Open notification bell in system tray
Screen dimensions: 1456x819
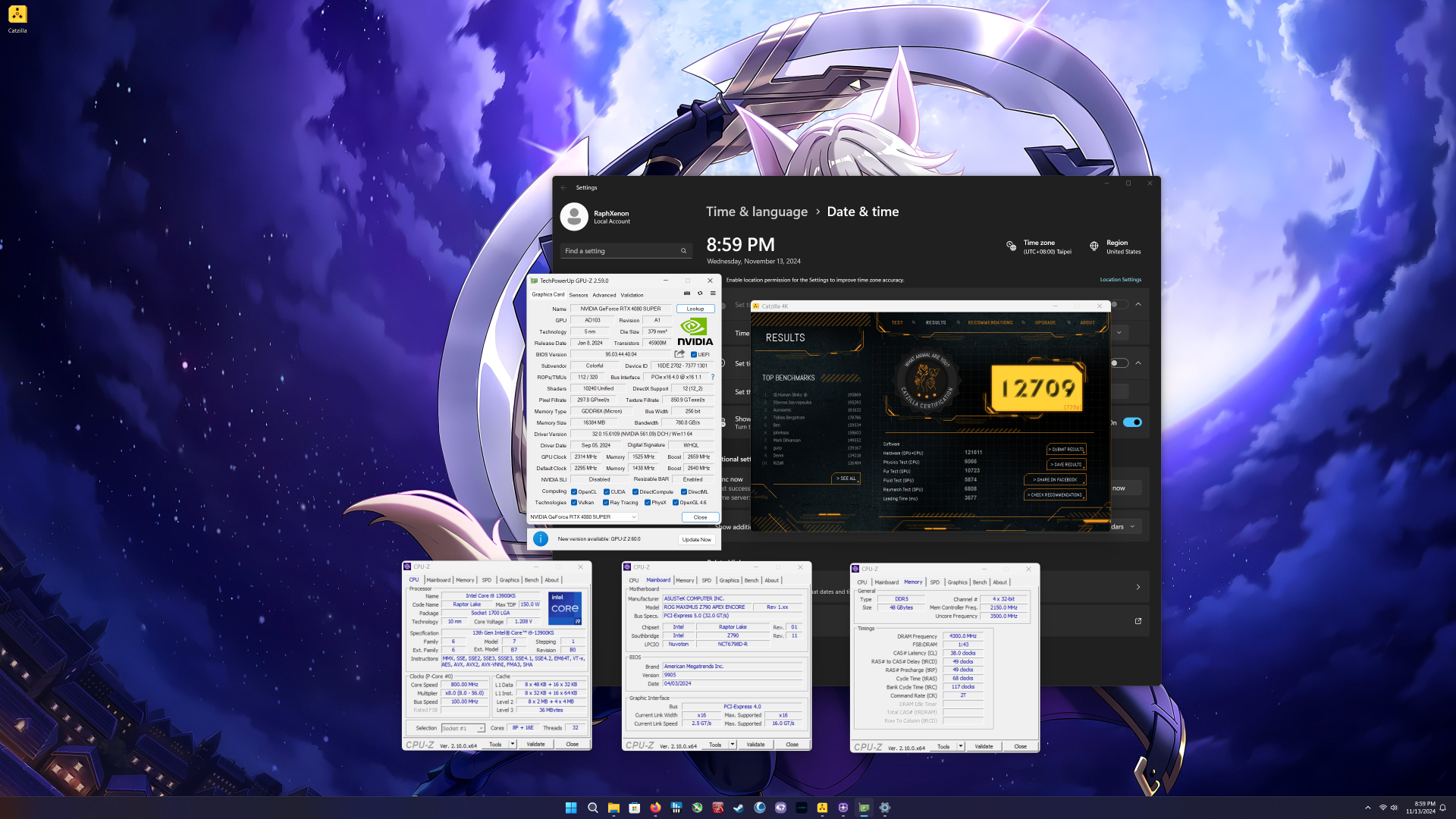[1443, 808]
